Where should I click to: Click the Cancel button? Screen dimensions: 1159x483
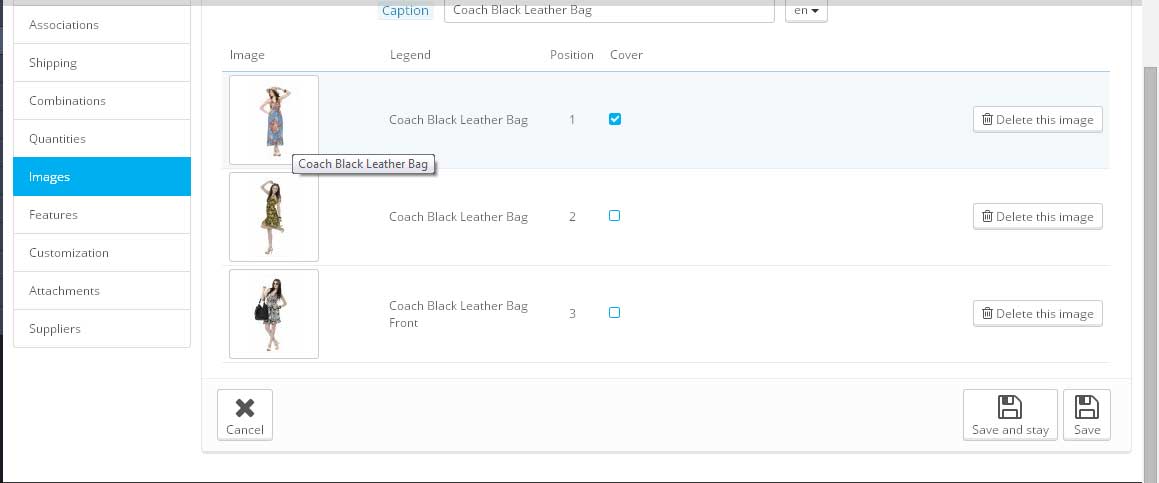coord(245,415)
